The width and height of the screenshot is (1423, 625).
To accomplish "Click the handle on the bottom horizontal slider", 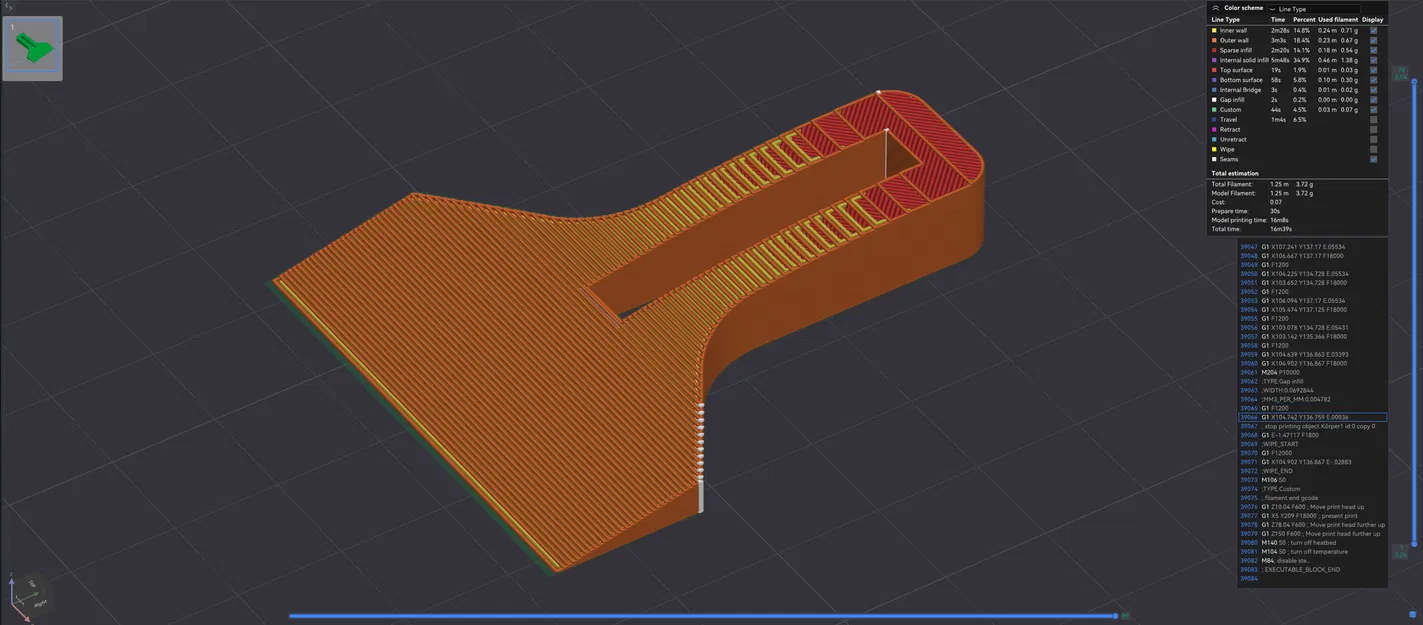I will [1117, 616].
